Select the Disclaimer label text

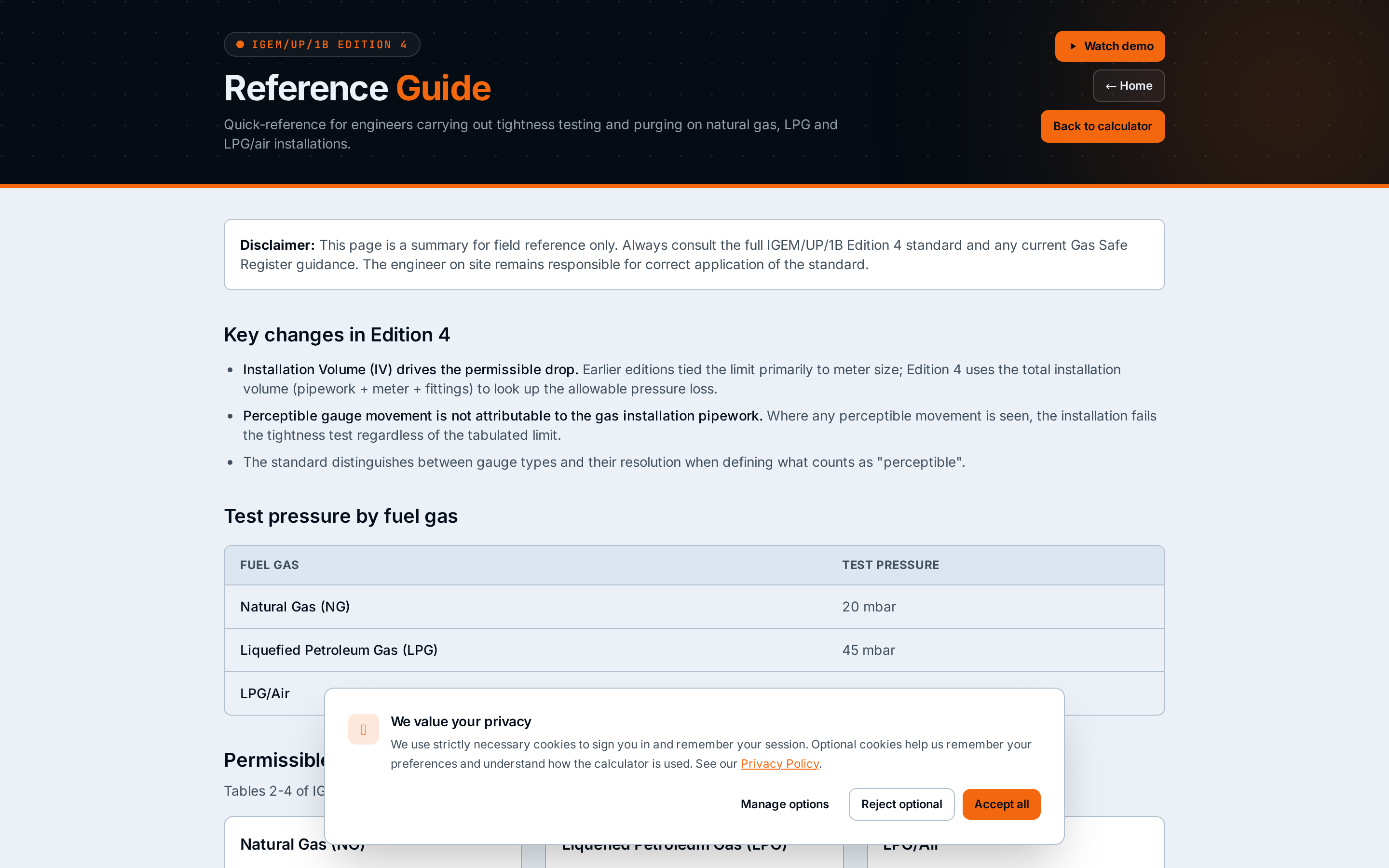277,245
